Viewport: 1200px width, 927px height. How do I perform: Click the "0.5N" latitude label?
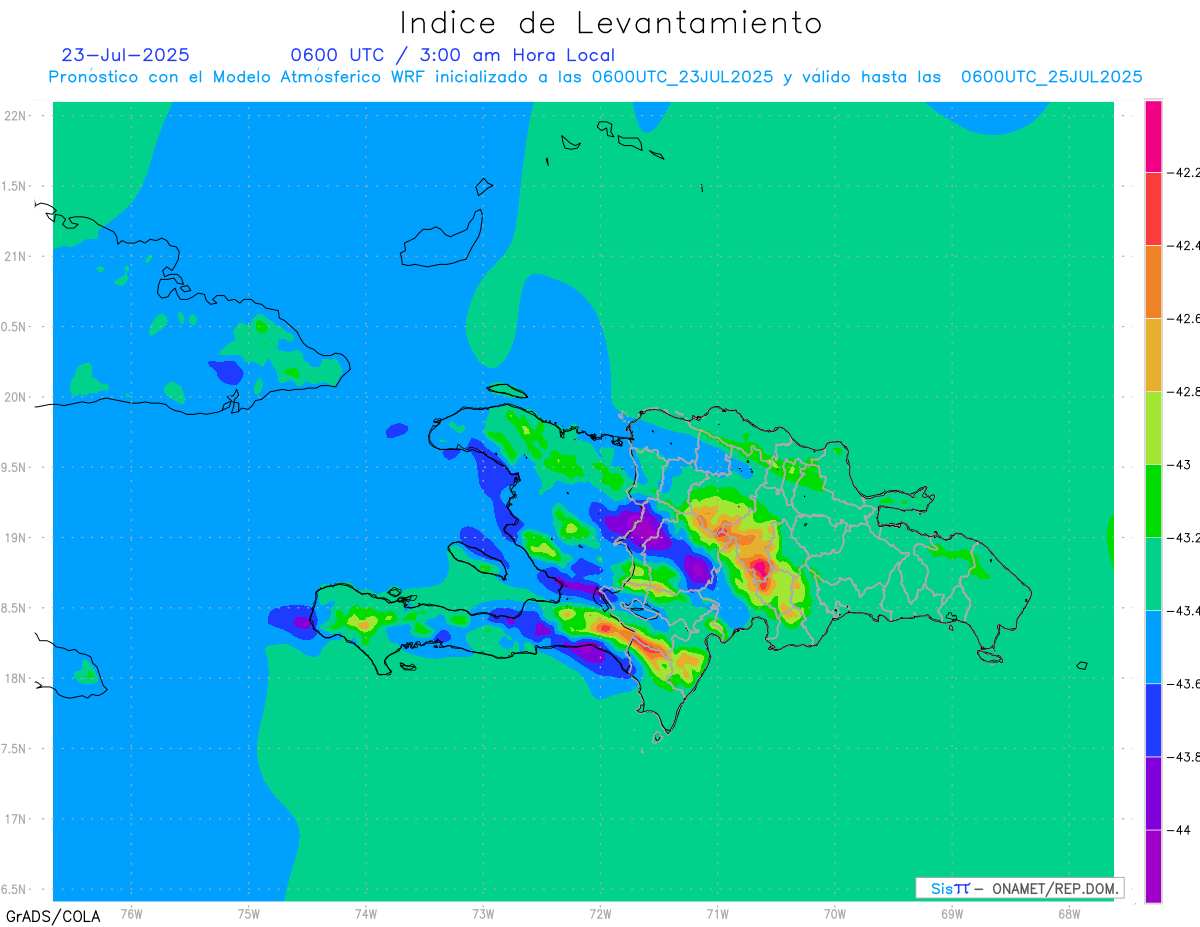pos(14,326)
